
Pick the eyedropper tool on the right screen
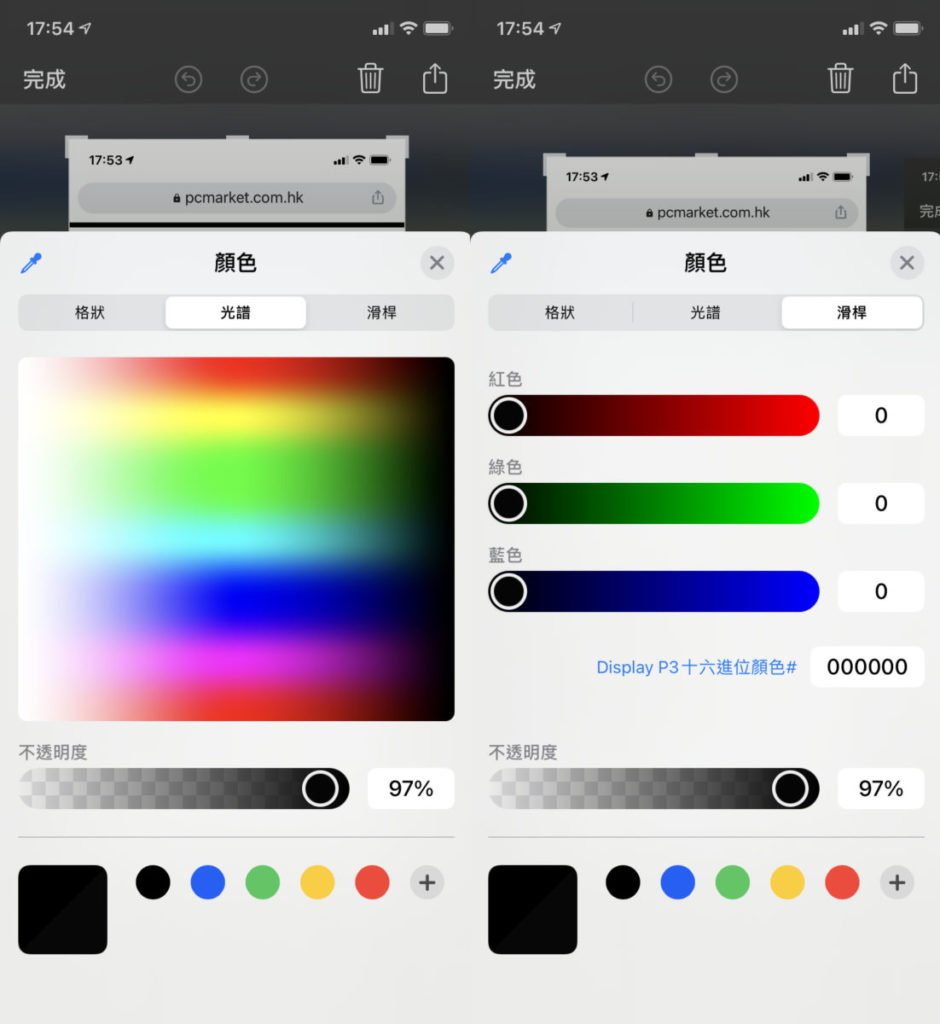pos(502,263)
